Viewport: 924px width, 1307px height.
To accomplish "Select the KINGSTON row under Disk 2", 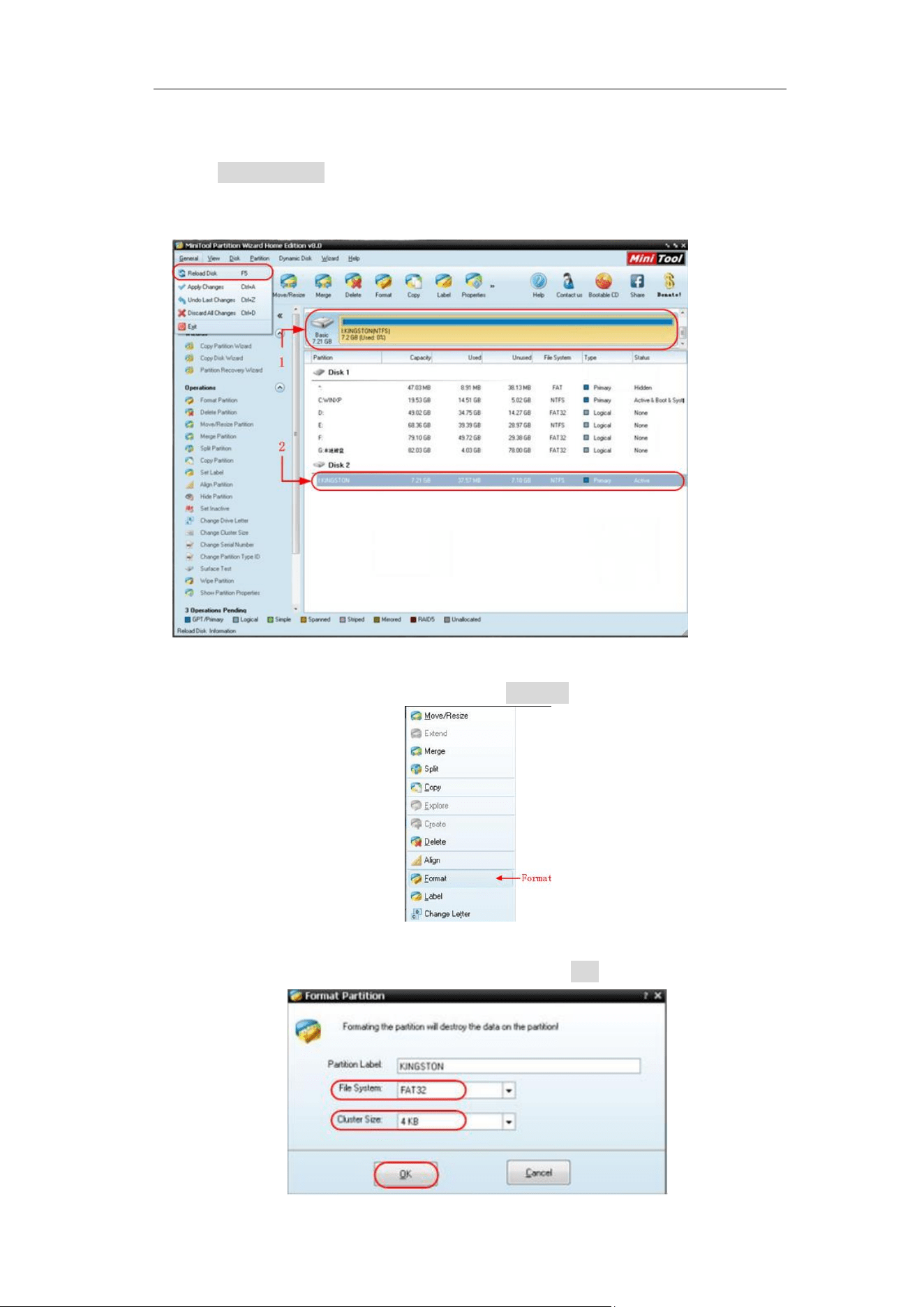I will tap(498, 480).
